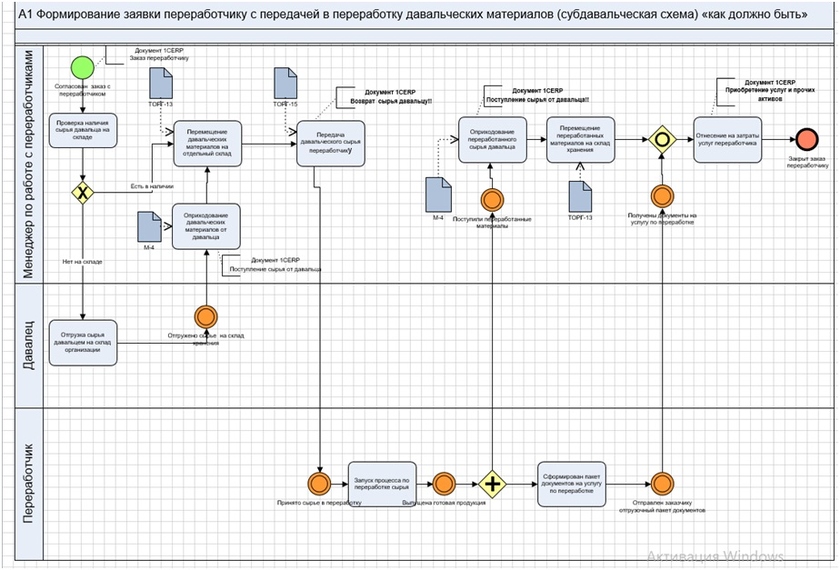Screen dimensions: 840x570
Task: Select the yellow O inclusive gateway diamond
Action: [660, 139]
